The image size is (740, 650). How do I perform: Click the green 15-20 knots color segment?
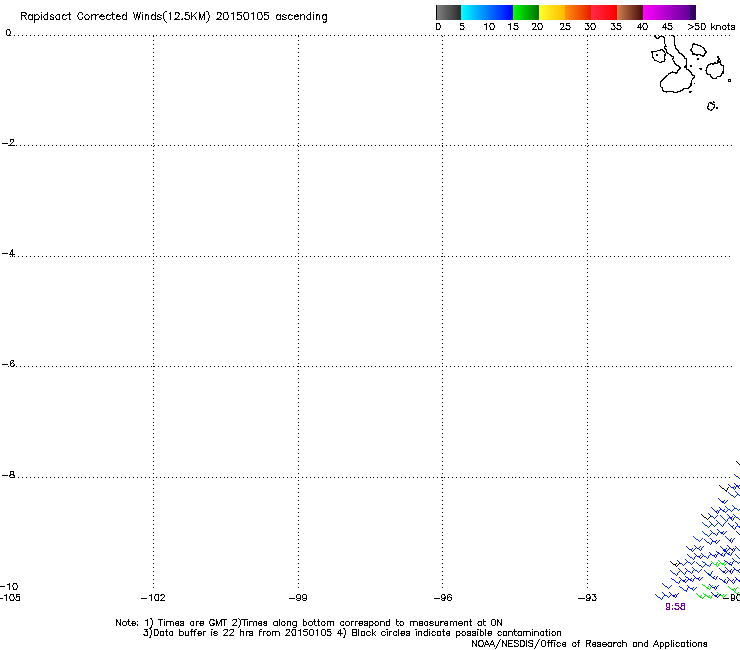click(526, 12)
